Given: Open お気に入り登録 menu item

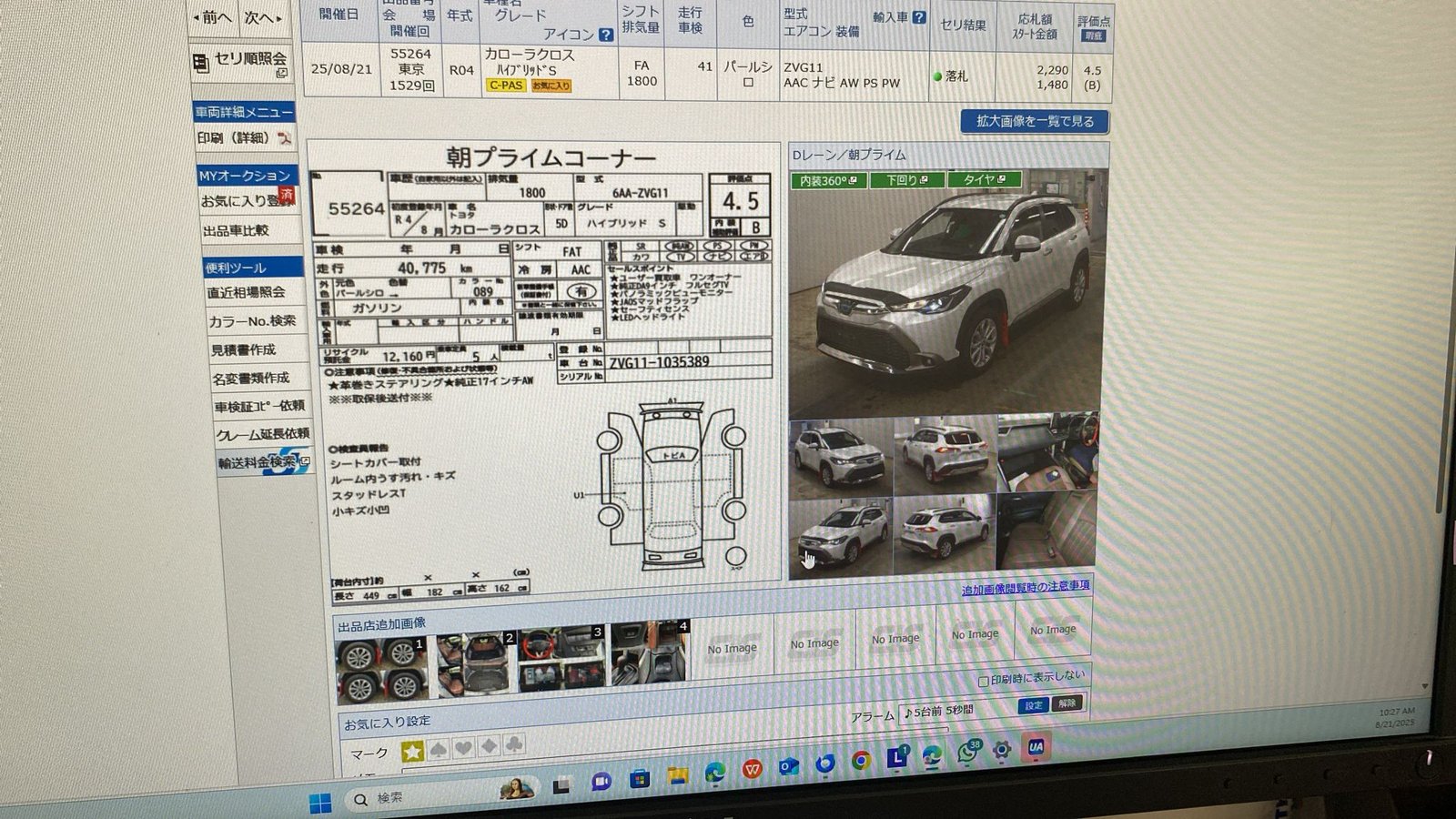Looking at the screenshot, I should click(248, 199).
